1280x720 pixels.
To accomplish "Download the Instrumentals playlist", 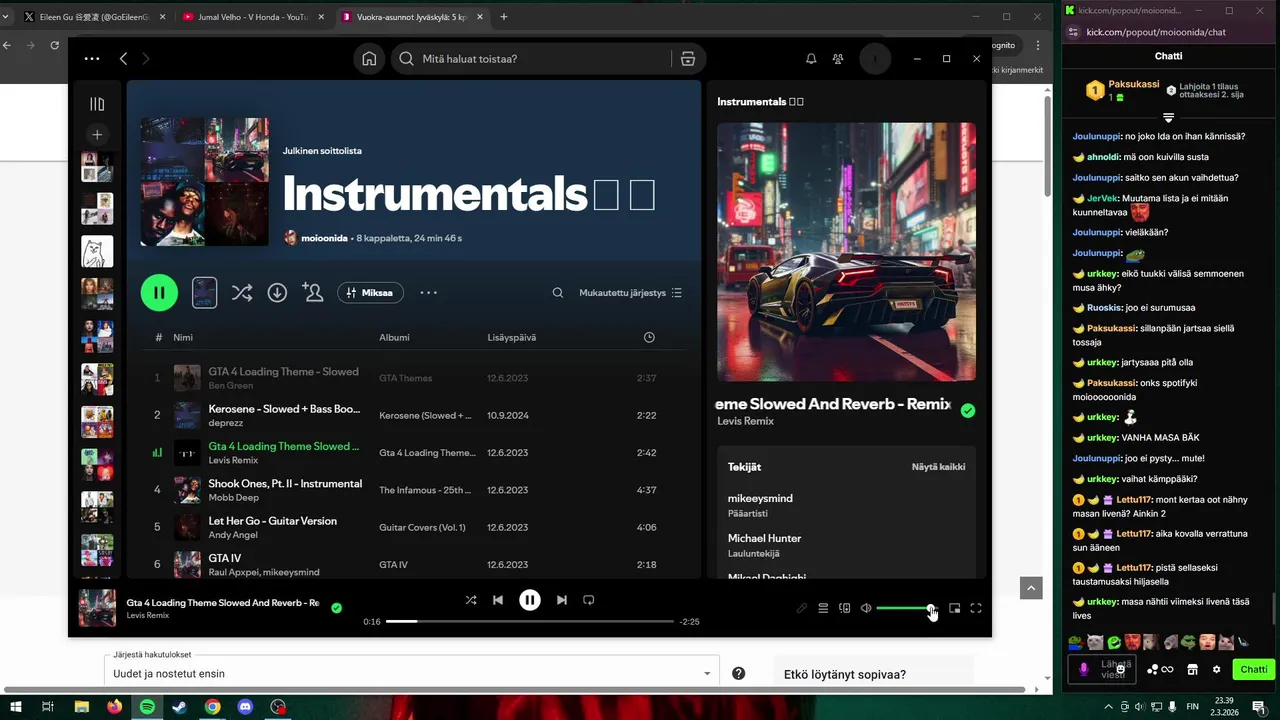I will [277, 293].
